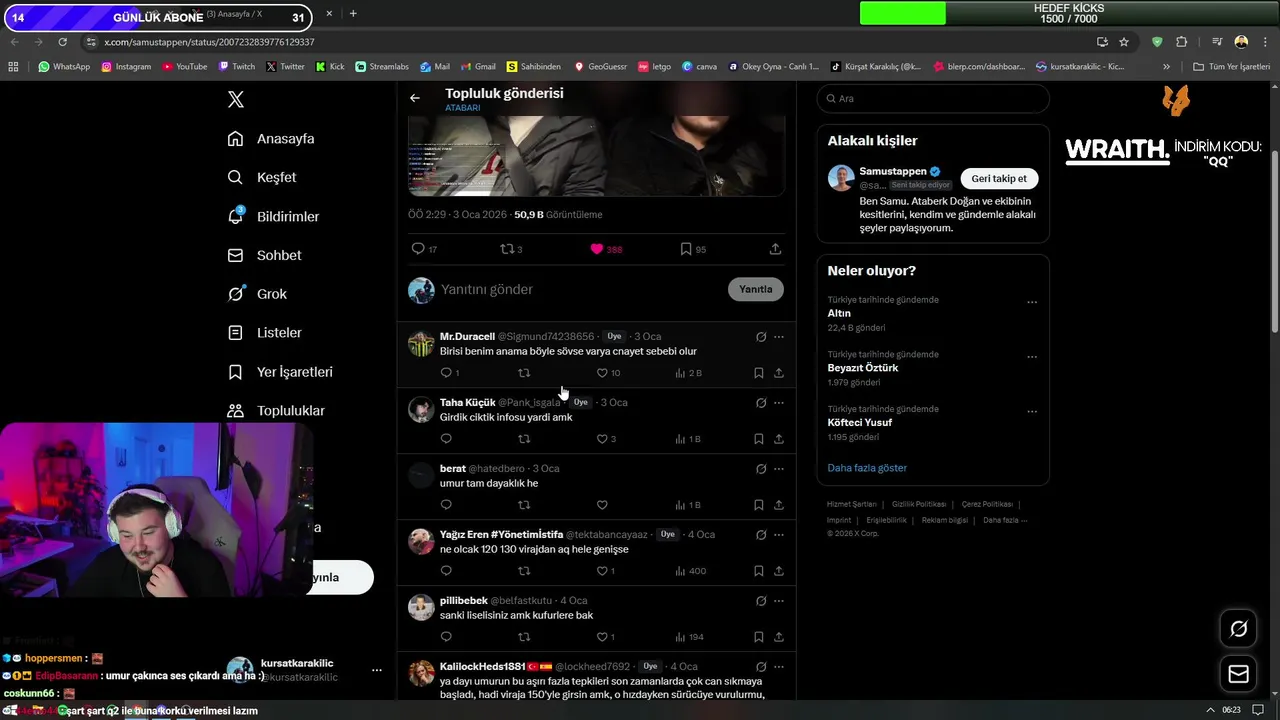Repost berat's comment

(524, 505)
